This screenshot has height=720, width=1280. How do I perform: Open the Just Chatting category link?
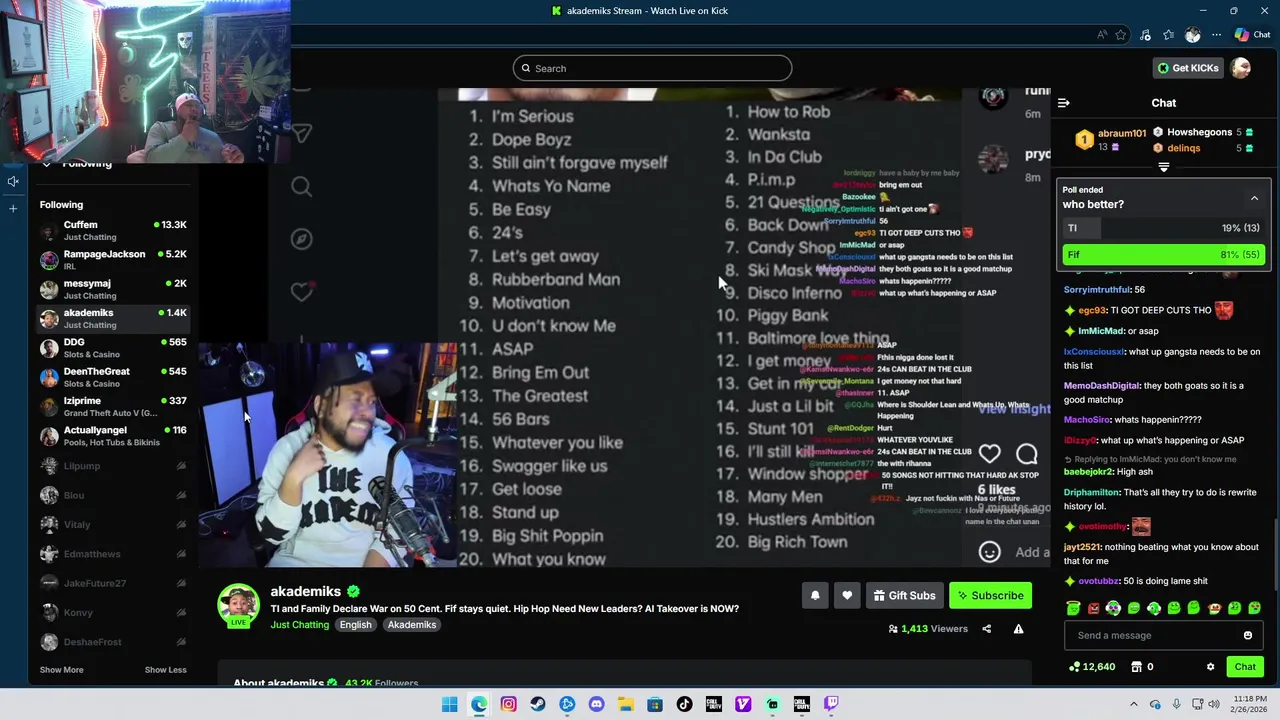299,625
